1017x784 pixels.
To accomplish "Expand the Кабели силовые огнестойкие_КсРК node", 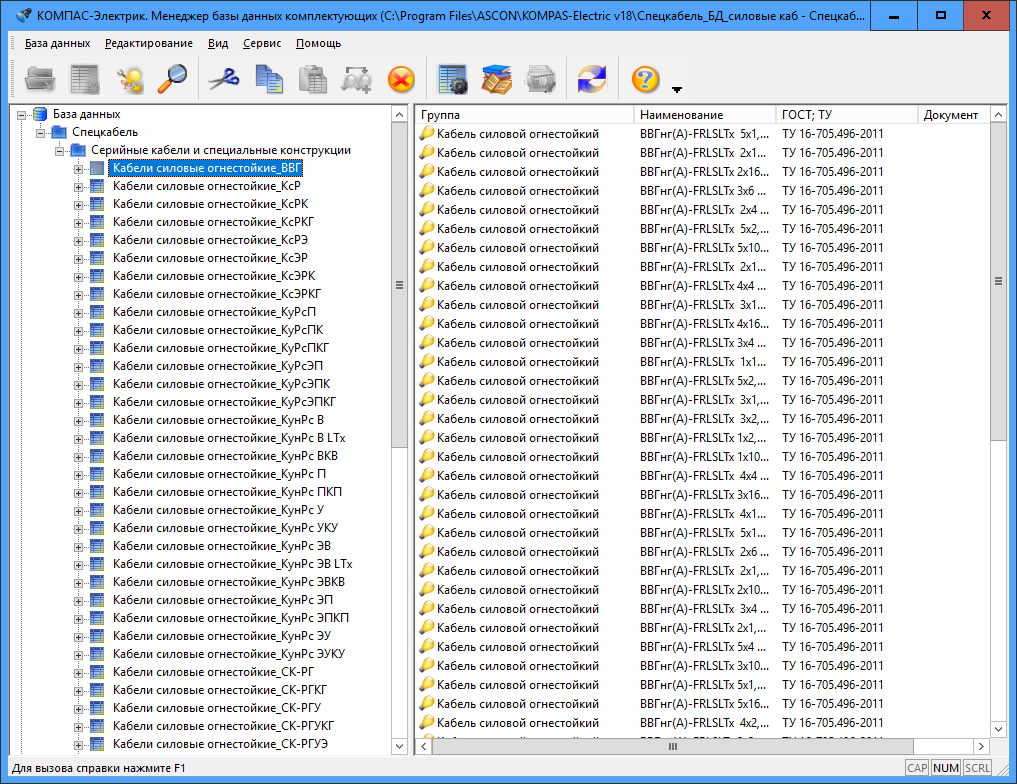I will coord(78,206).
